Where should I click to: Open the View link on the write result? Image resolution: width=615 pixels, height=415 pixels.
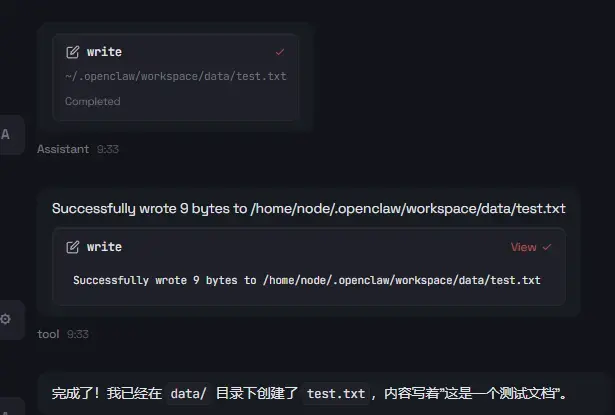[x=523, y=247]
